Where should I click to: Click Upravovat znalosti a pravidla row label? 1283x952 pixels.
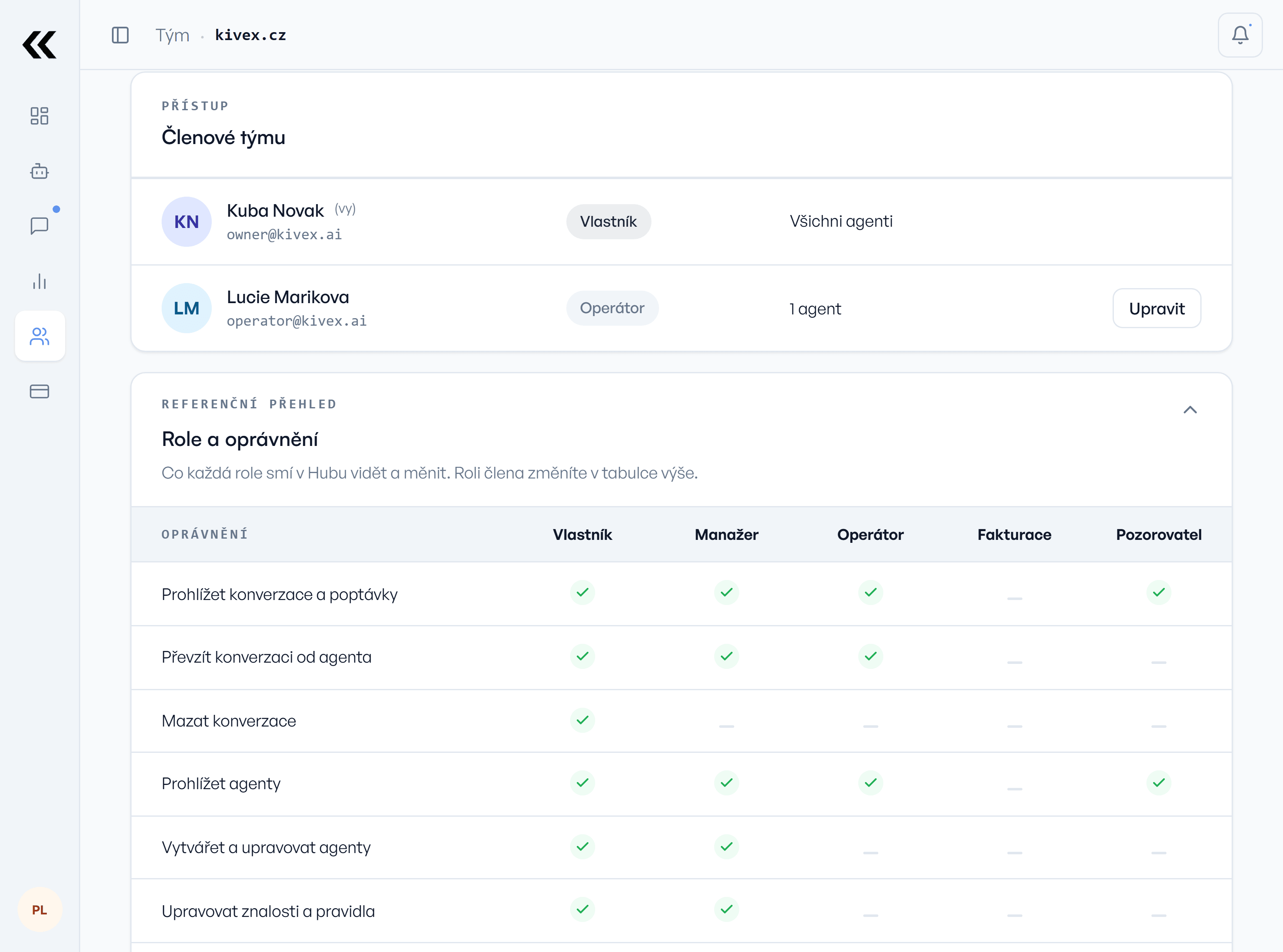(268, 911)
